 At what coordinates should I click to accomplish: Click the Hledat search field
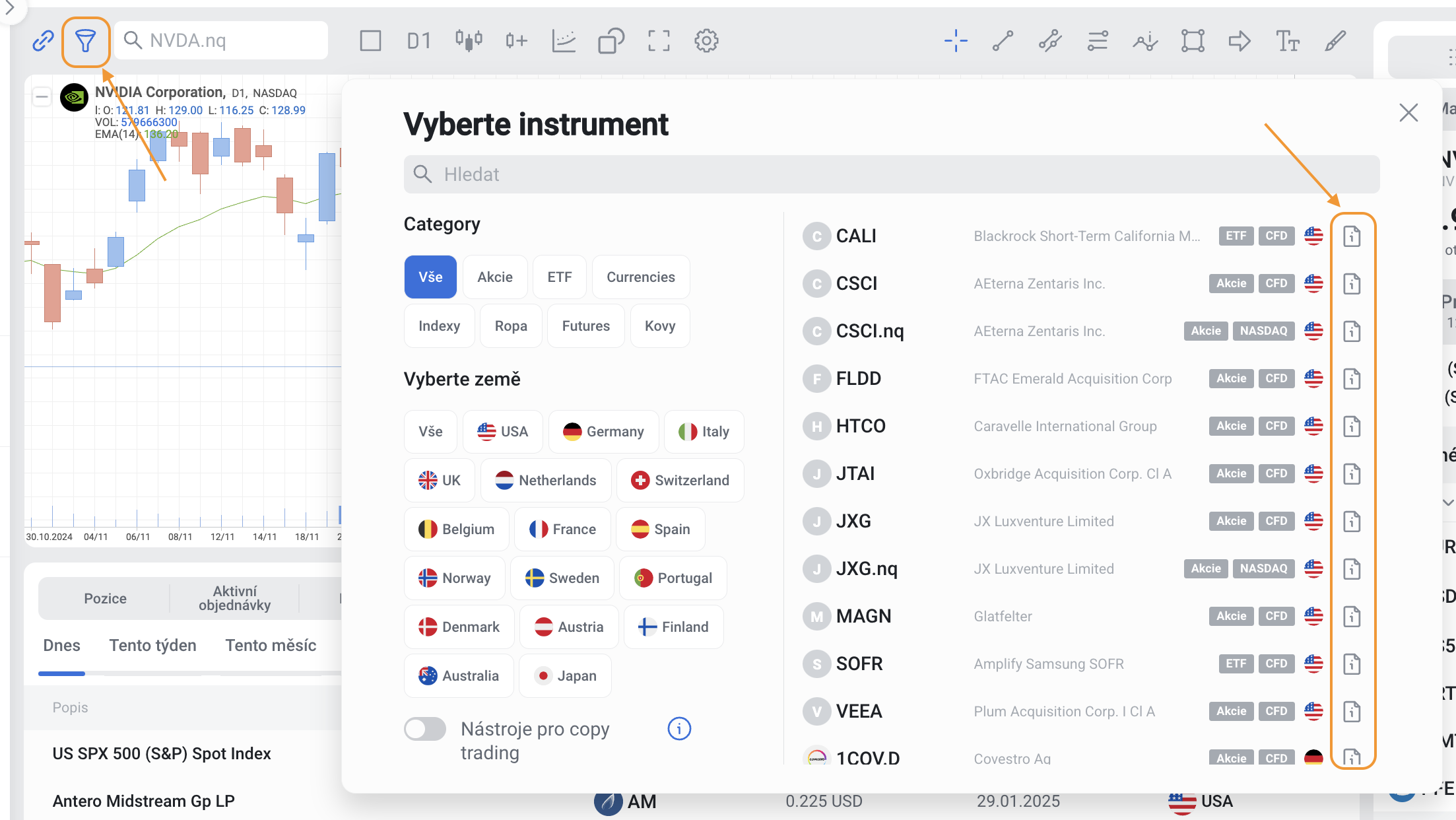[891, 174]
